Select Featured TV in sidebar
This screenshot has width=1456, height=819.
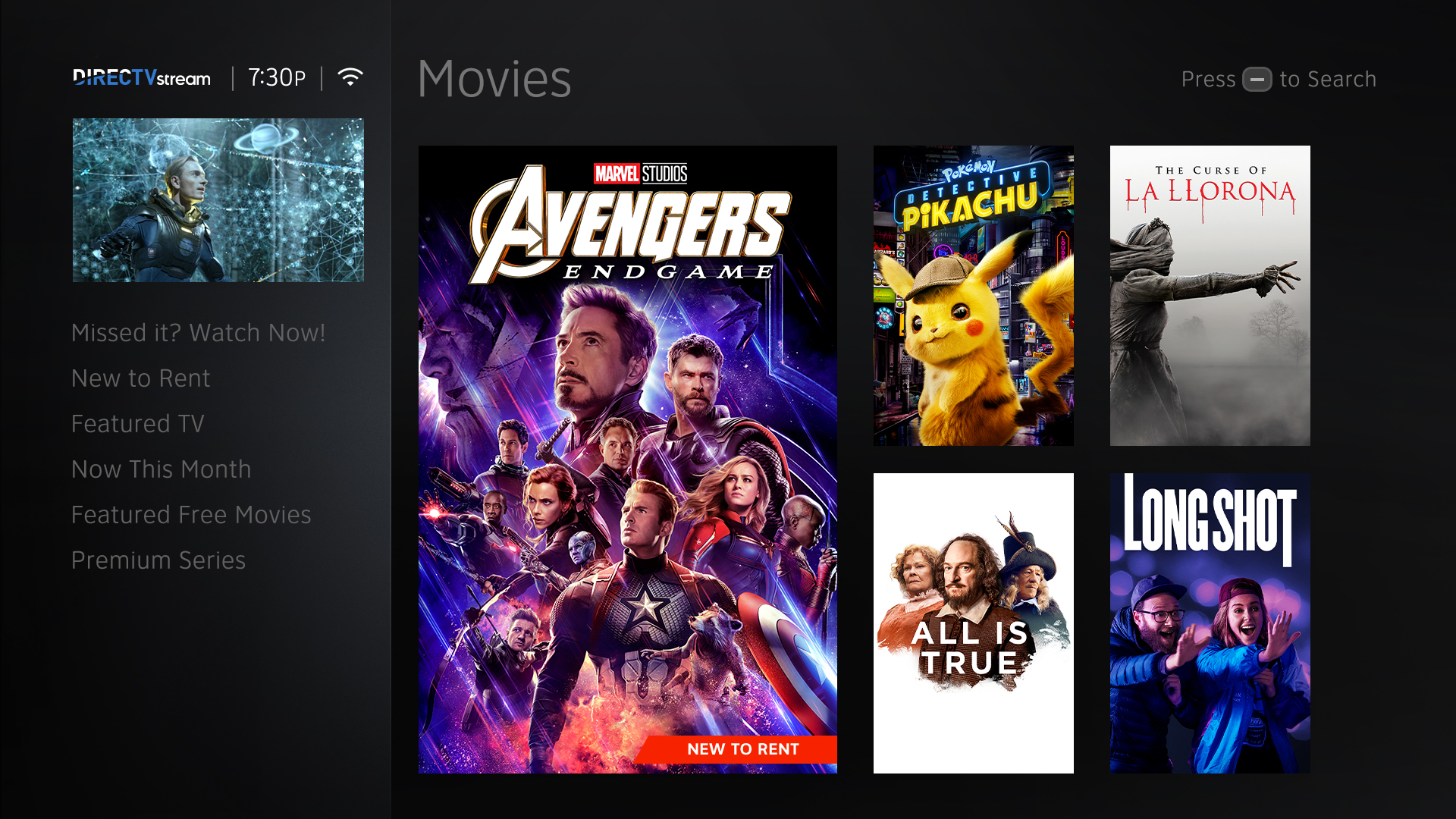tap(138, 424)
